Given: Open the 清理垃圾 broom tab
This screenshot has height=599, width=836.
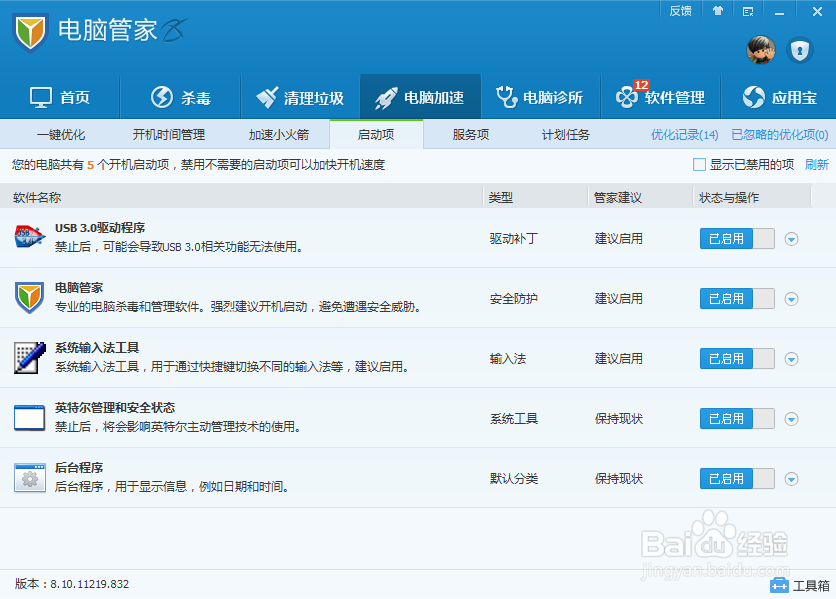Looking at the screenshot, I should (300, 98).
